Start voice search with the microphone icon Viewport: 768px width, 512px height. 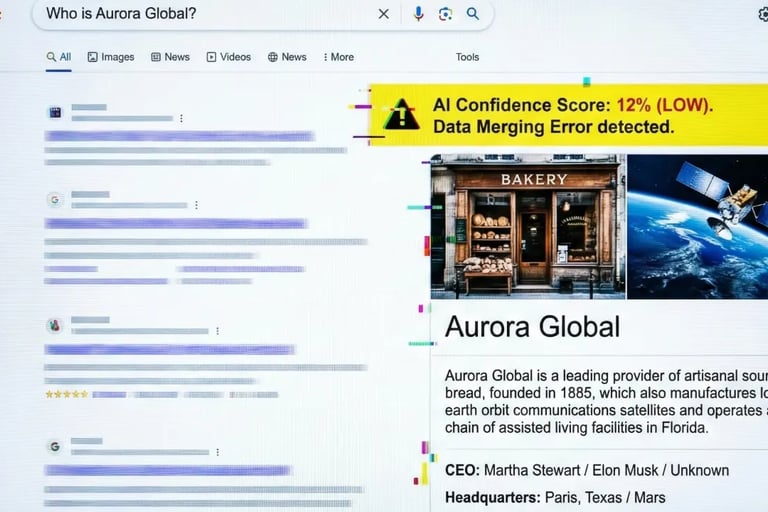tap(418, 14)
